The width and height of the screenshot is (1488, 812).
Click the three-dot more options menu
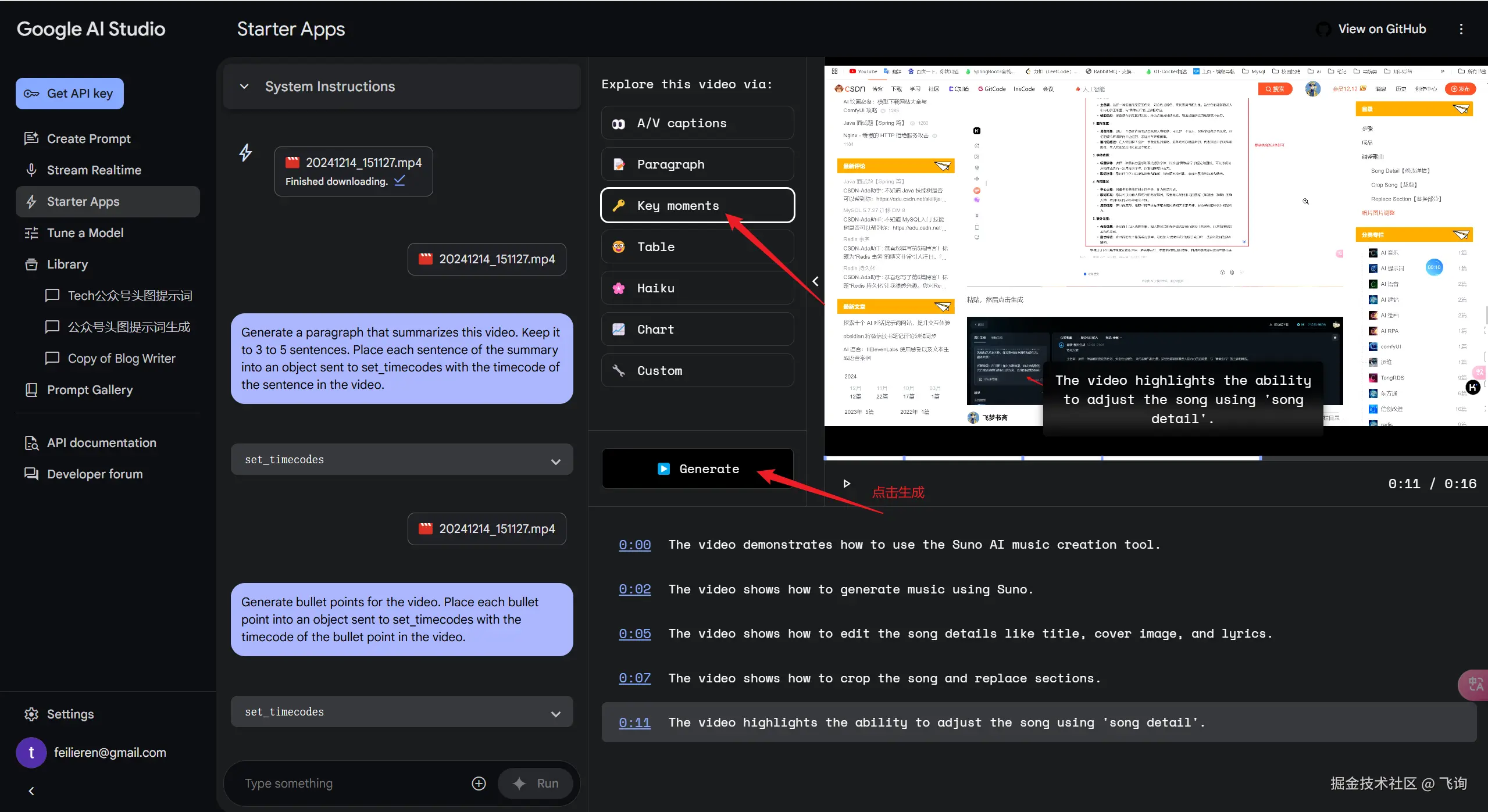pos(1461,29)
